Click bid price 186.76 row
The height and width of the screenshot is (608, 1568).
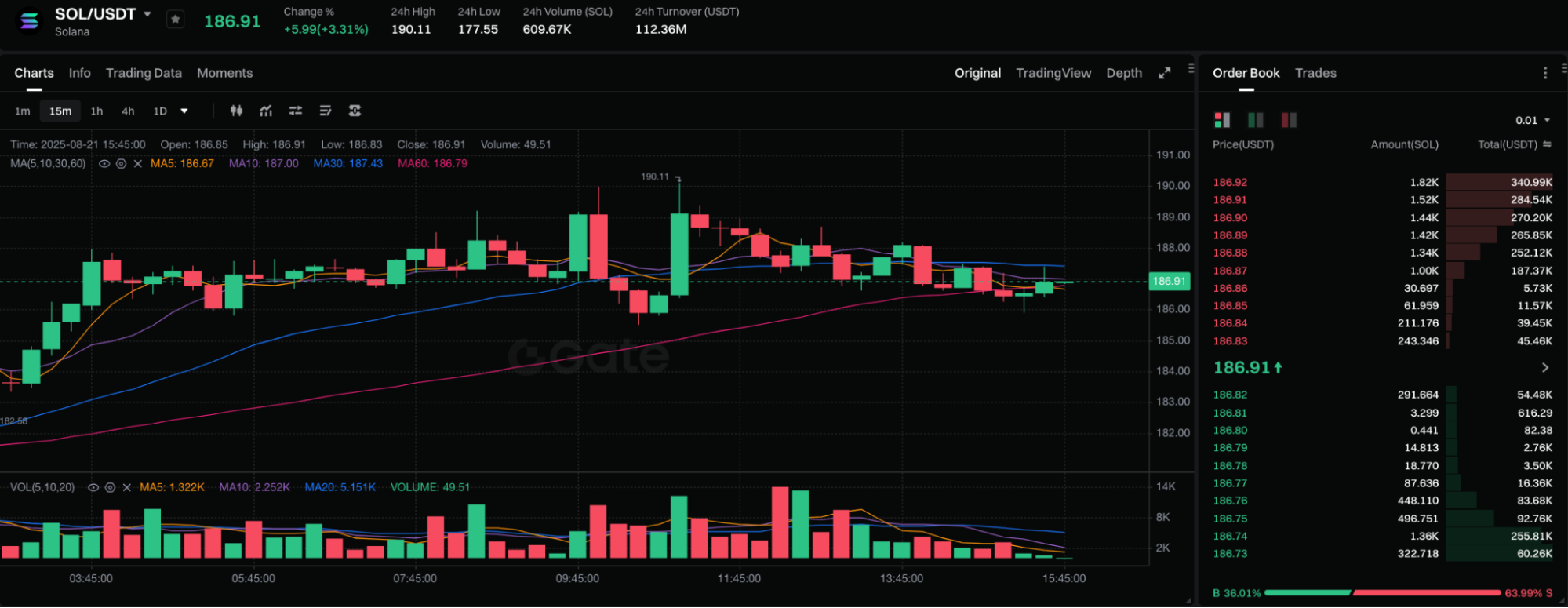coord(1382,501)
